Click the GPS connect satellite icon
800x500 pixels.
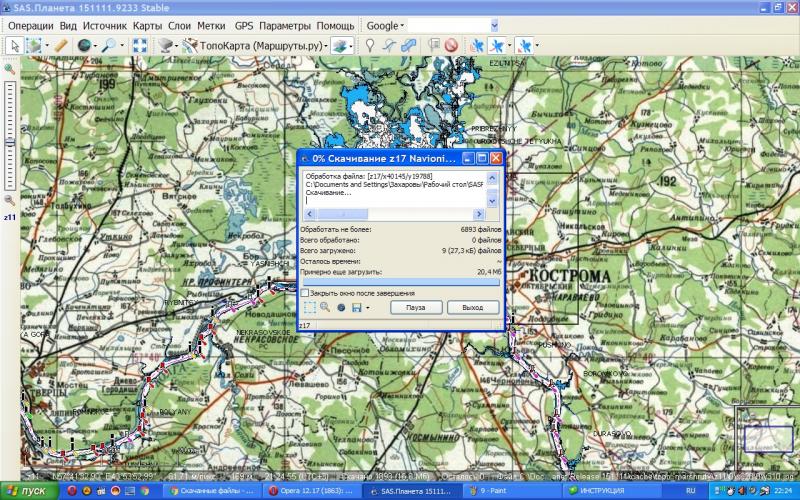coord(477,46)
